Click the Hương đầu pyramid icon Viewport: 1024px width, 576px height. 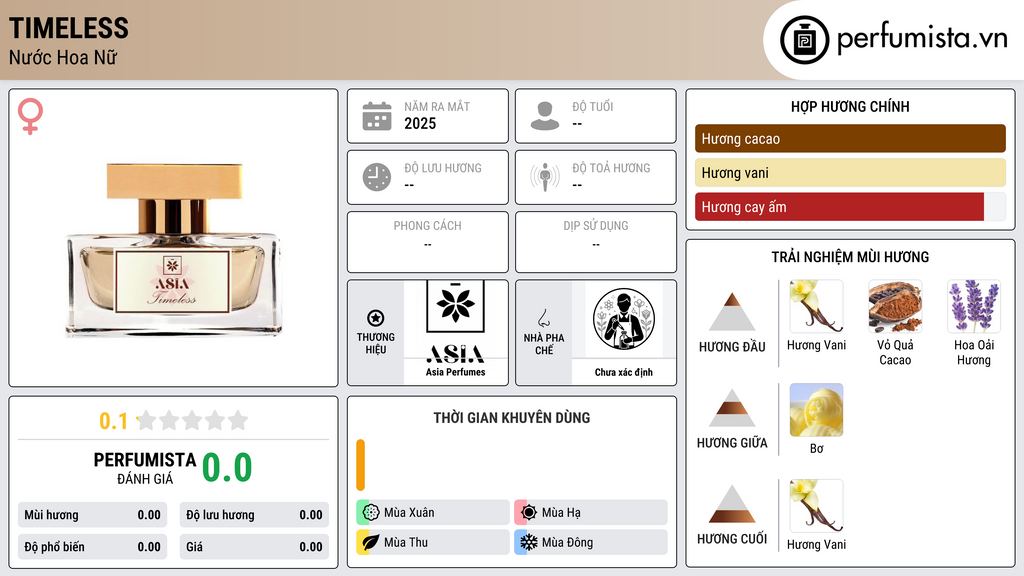point(732,312)
